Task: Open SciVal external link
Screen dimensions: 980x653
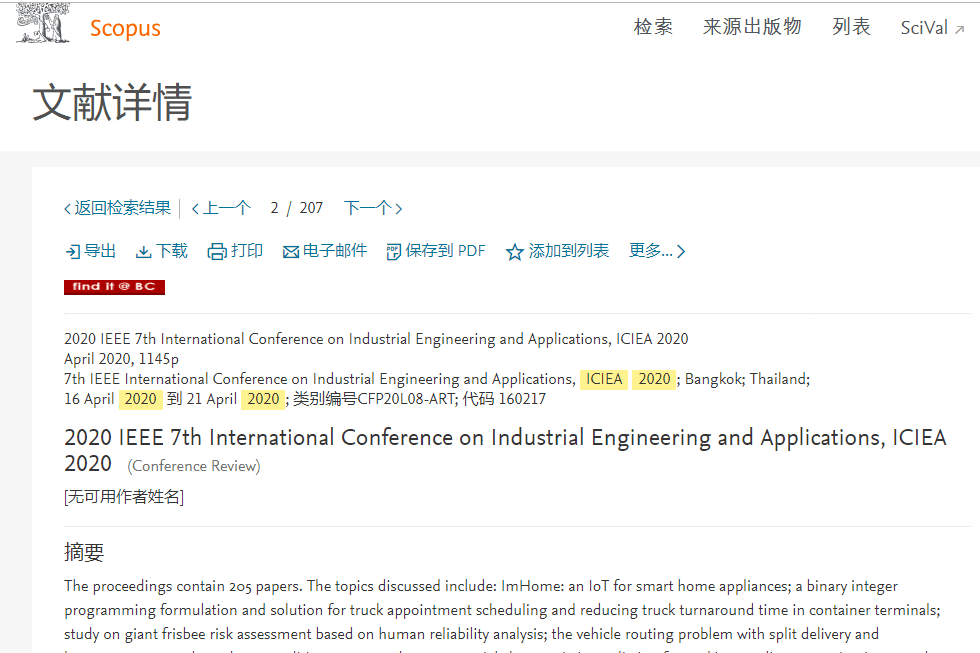Action: pyautogui.click(x=932, y=28)
